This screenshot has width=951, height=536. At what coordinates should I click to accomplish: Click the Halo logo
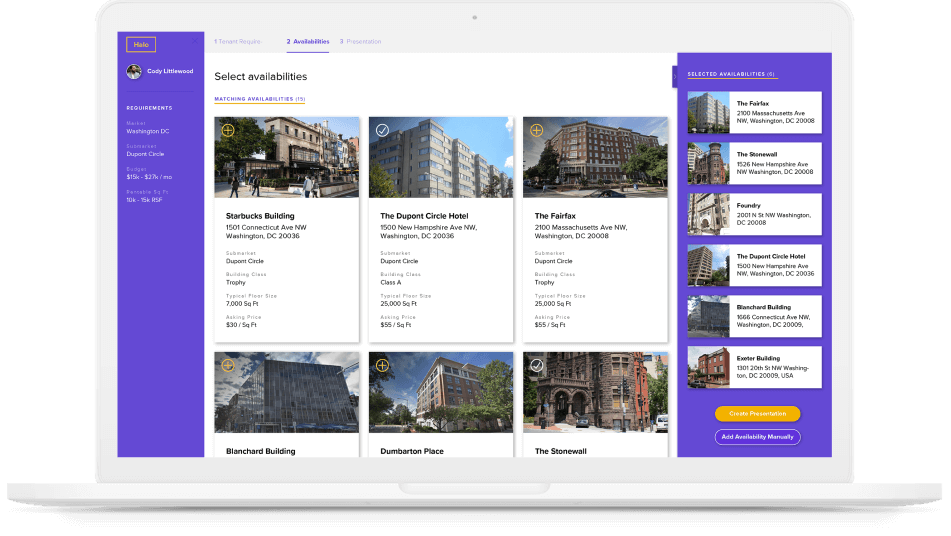click(x=140, y=45)
